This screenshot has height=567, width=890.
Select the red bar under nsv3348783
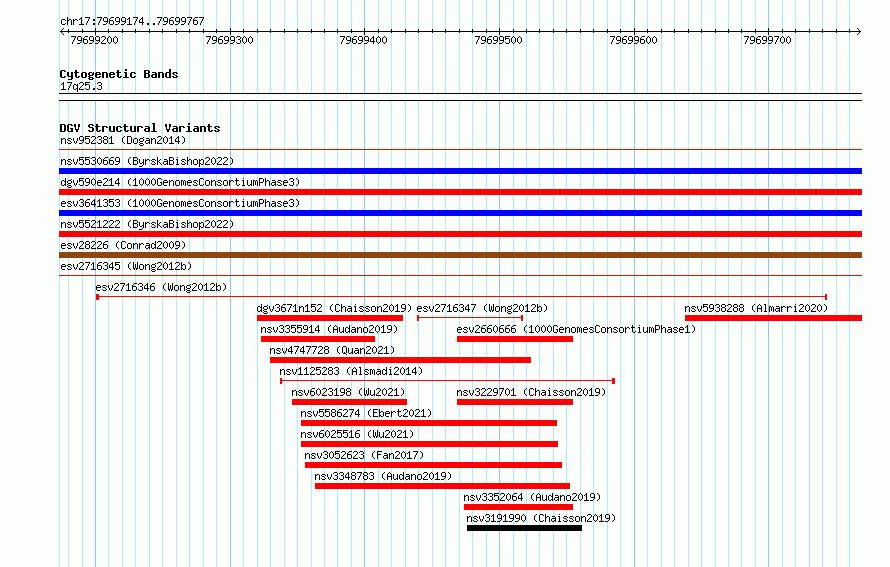pos(443,486)
